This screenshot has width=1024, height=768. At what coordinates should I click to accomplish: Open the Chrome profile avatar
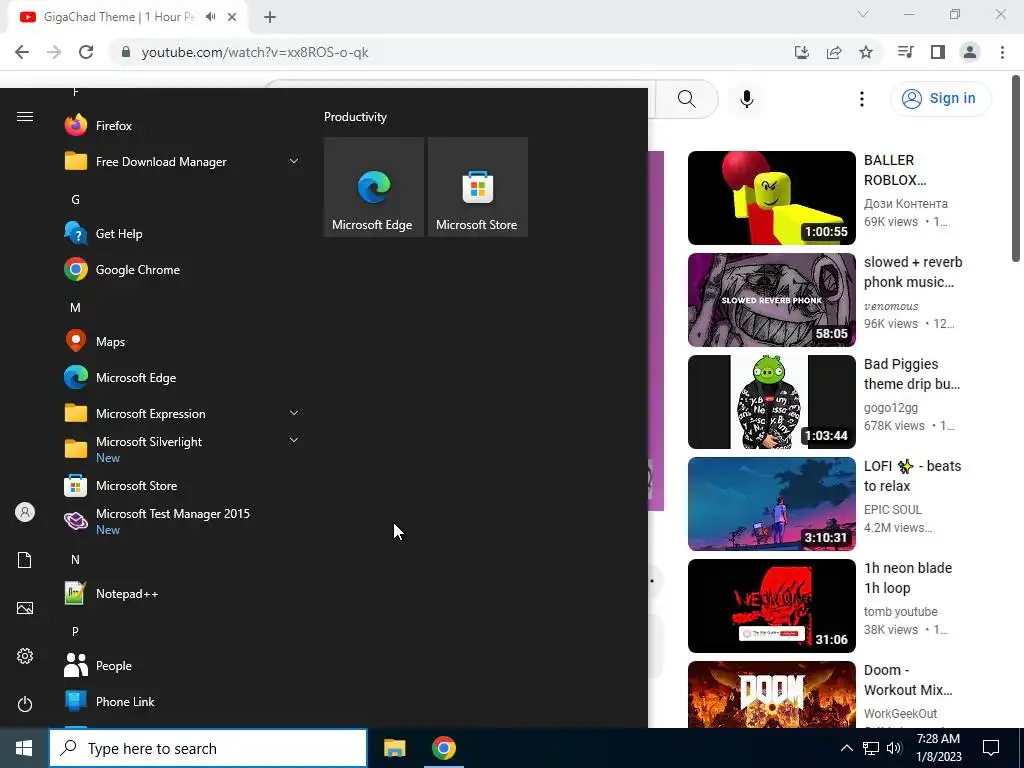[970, 52]
